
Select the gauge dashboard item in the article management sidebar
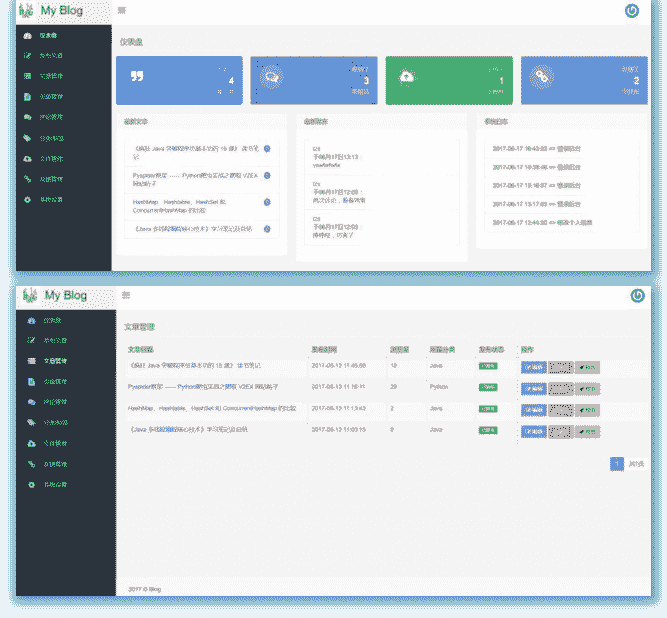tap(31, 320)
